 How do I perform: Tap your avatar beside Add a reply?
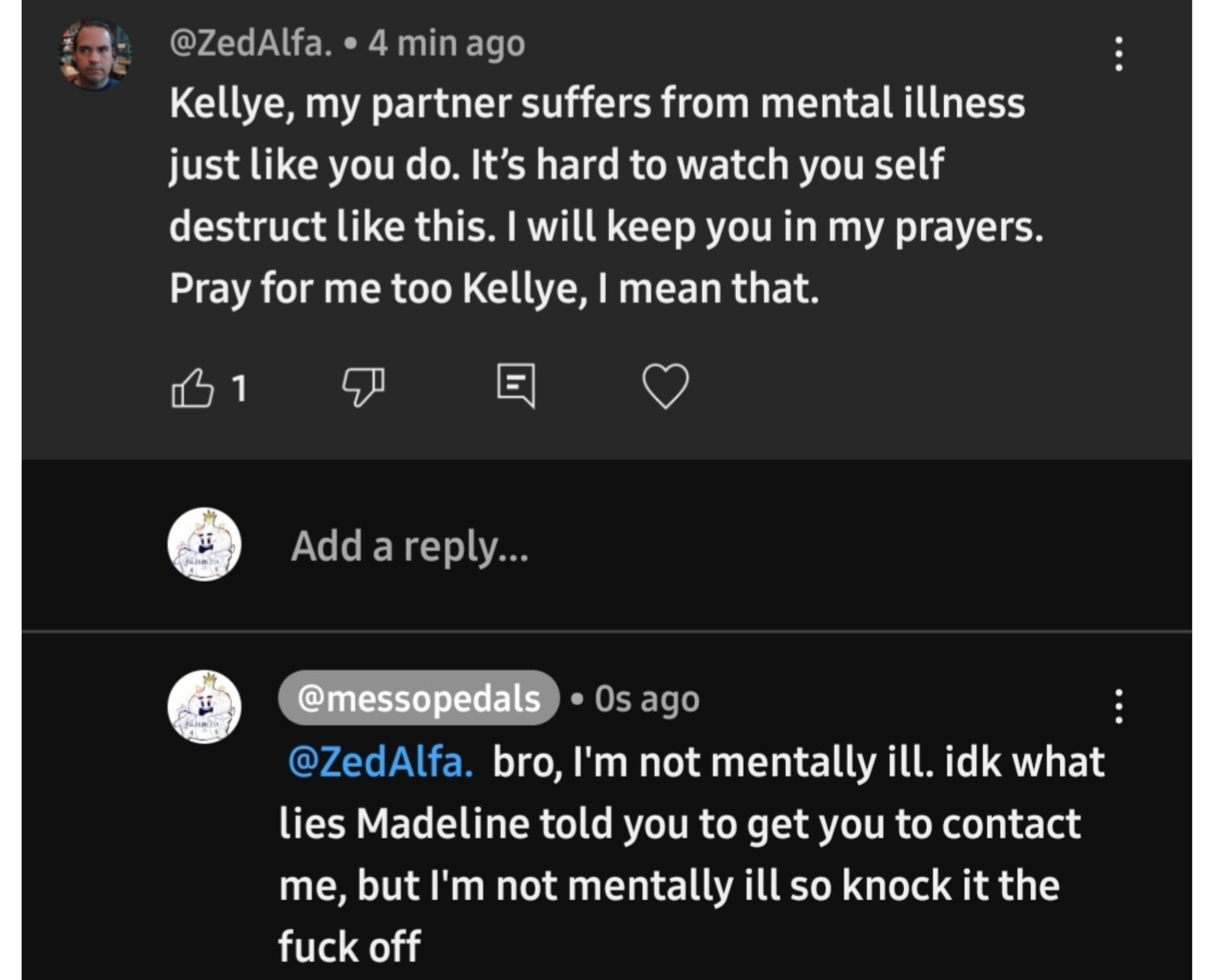(205, 544)
